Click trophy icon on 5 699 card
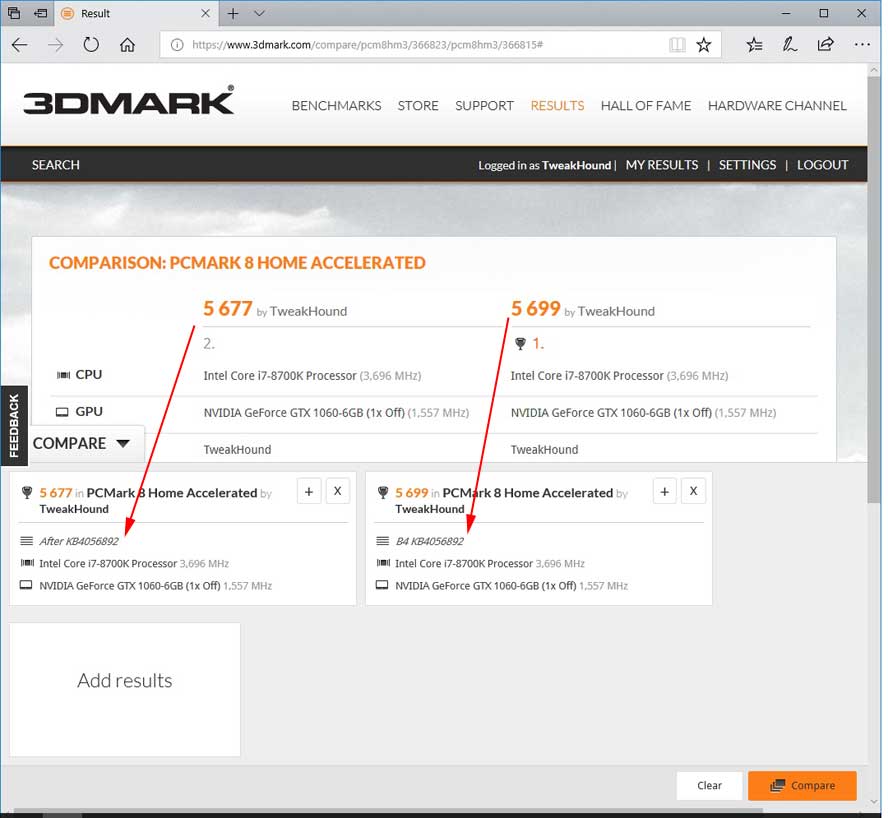This screenshot has width=888, height=818. pyautogui.click(x=383, y=493)
